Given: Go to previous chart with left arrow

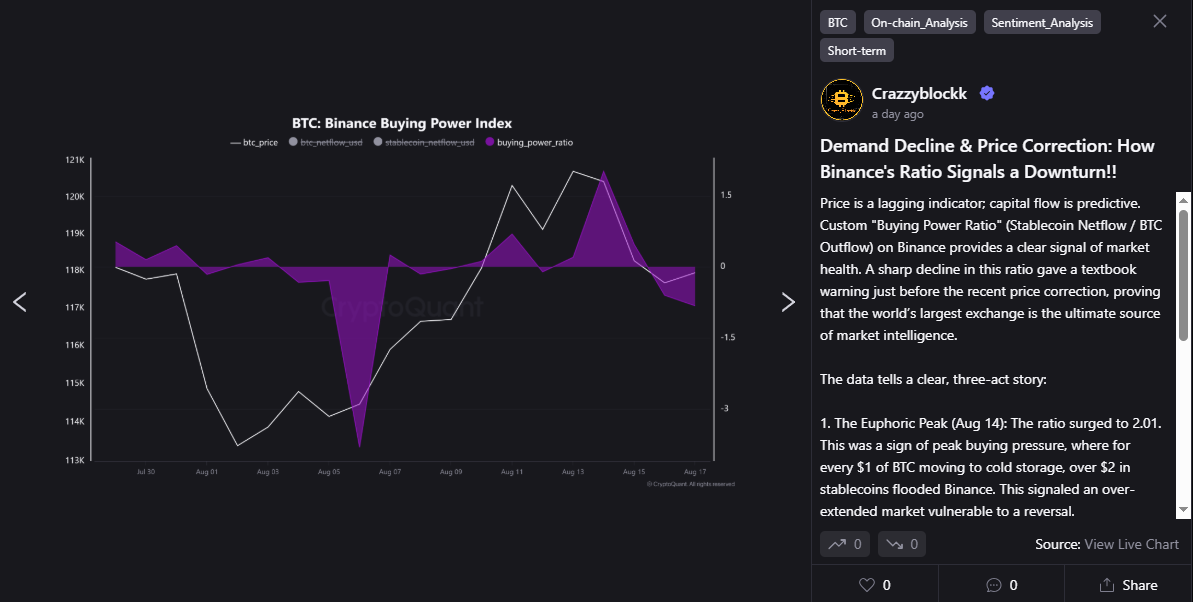Looking at the screenshot, I should [21, 302].
